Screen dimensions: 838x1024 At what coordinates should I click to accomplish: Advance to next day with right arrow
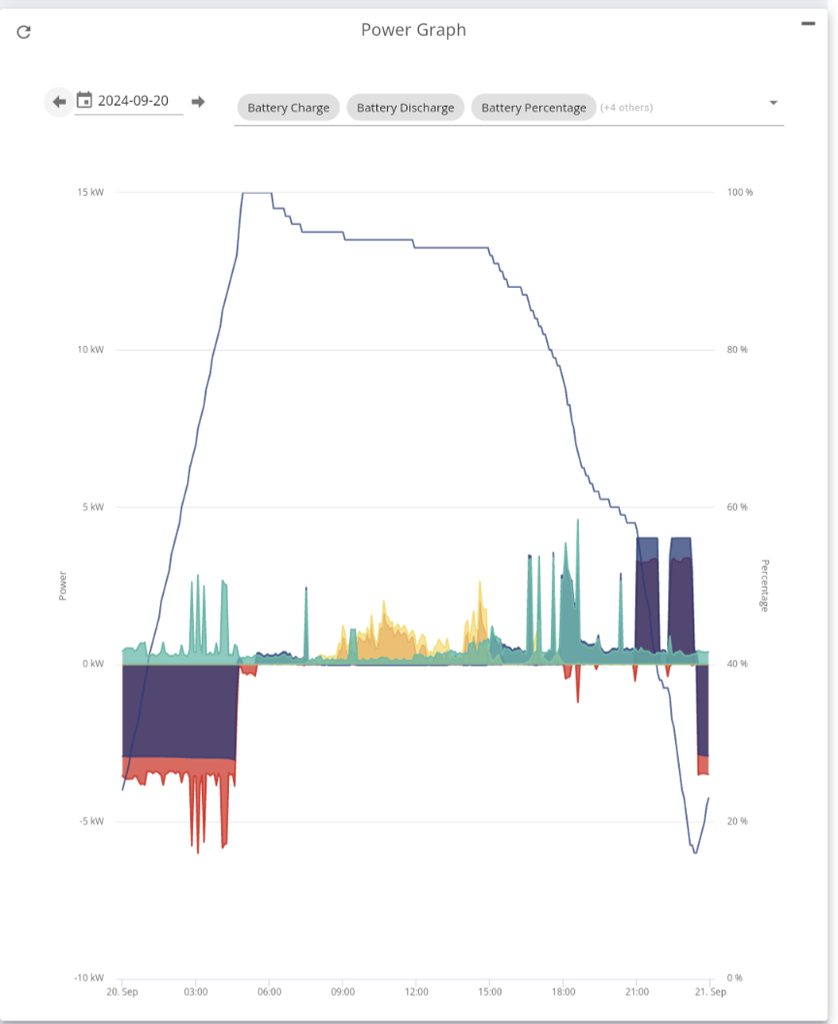pos(198,101)
